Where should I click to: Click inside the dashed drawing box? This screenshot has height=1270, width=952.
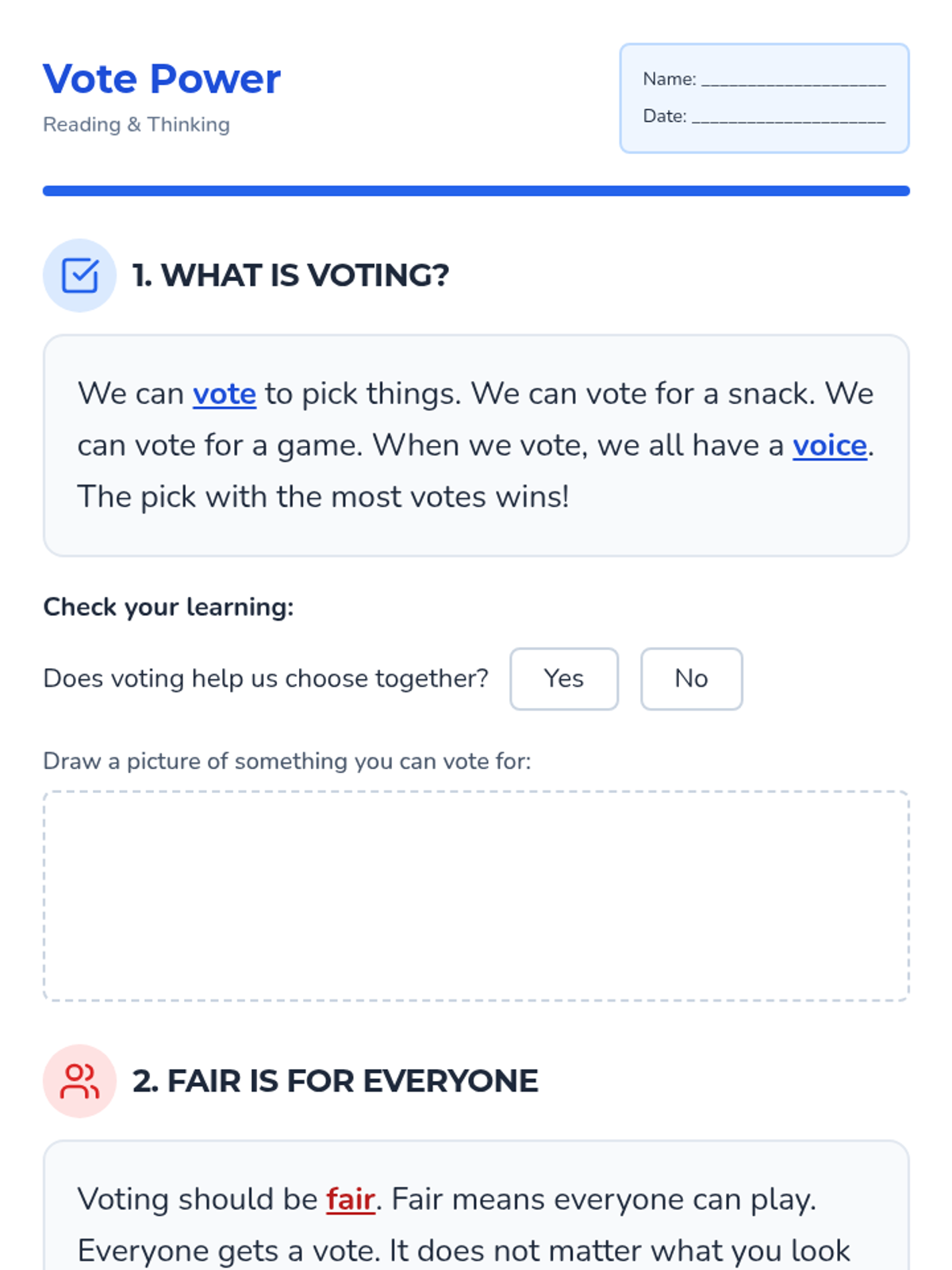coord(476,895)
